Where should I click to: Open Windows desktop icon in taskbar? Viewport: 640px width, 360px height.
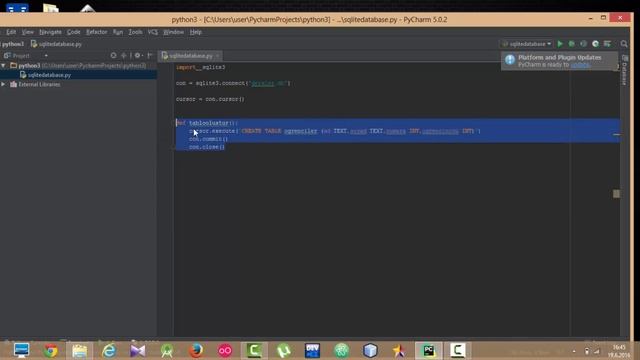21,351
